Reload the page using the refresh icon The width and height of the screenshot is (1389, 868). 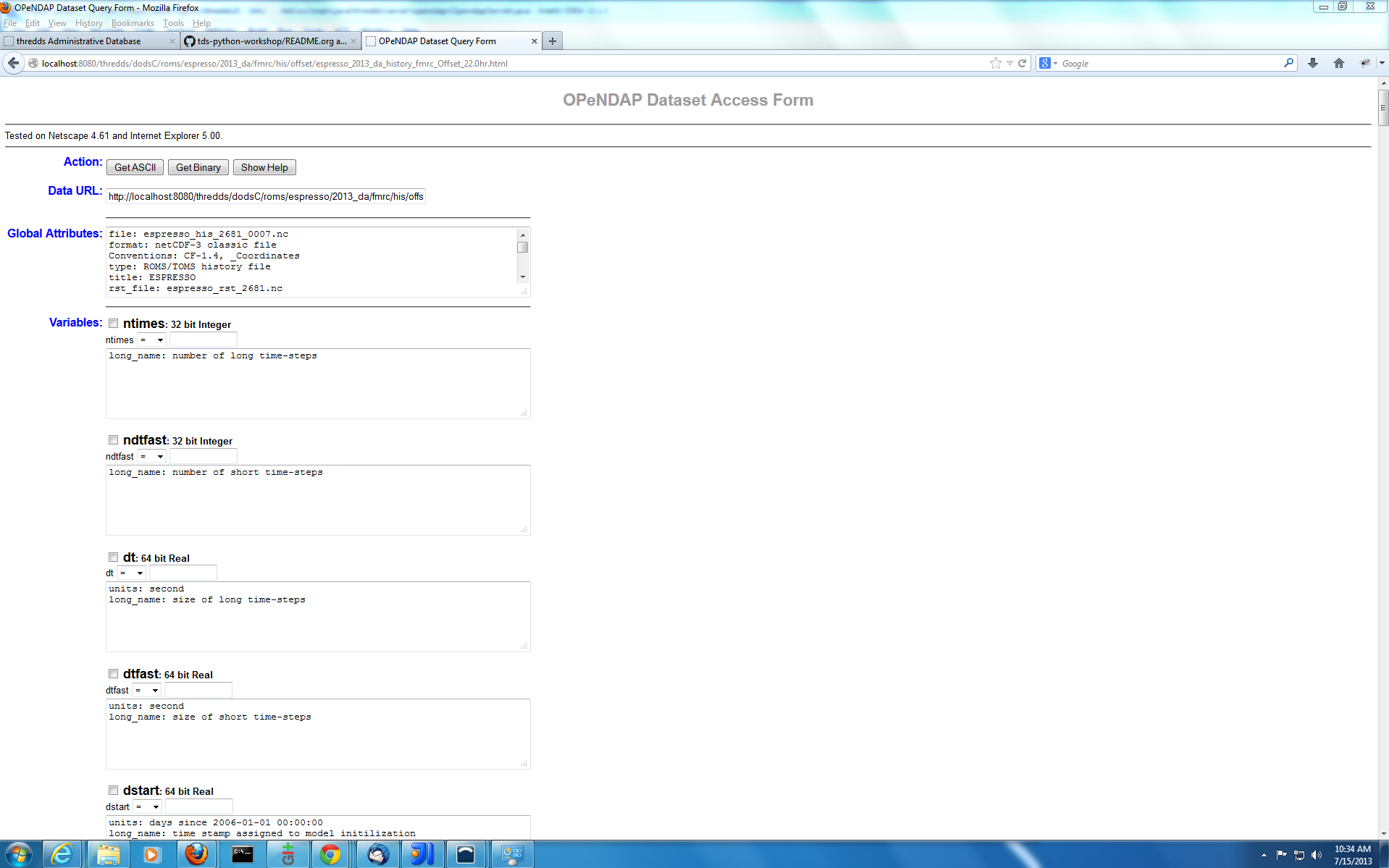[x=1022, y=64]
